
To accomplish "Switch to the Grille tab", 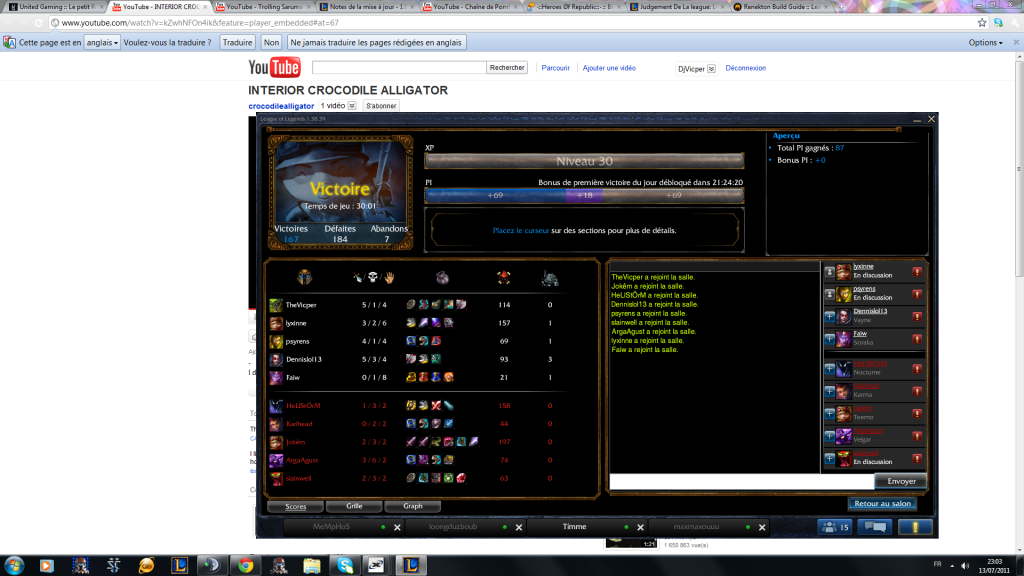I will (354, 506).
